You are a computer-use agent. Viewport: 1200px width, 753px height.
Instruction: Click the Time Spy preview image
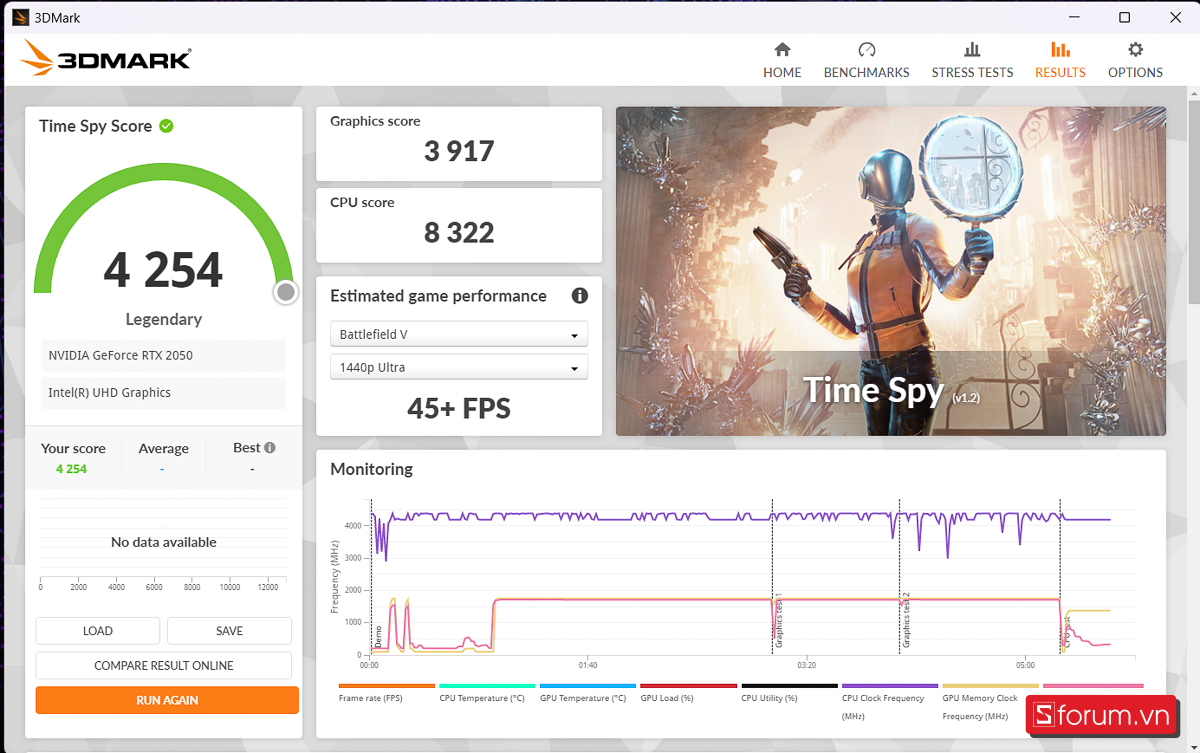[891, 271]
